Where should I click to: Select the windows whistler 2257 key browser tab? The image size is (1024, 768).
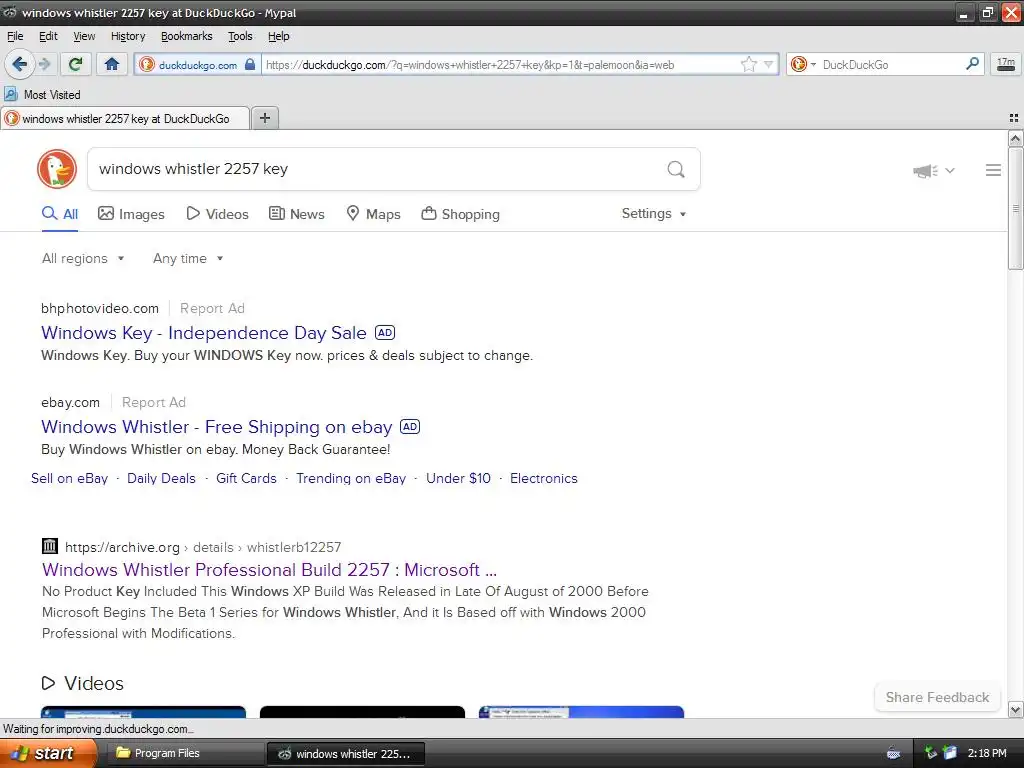(125, 118)
